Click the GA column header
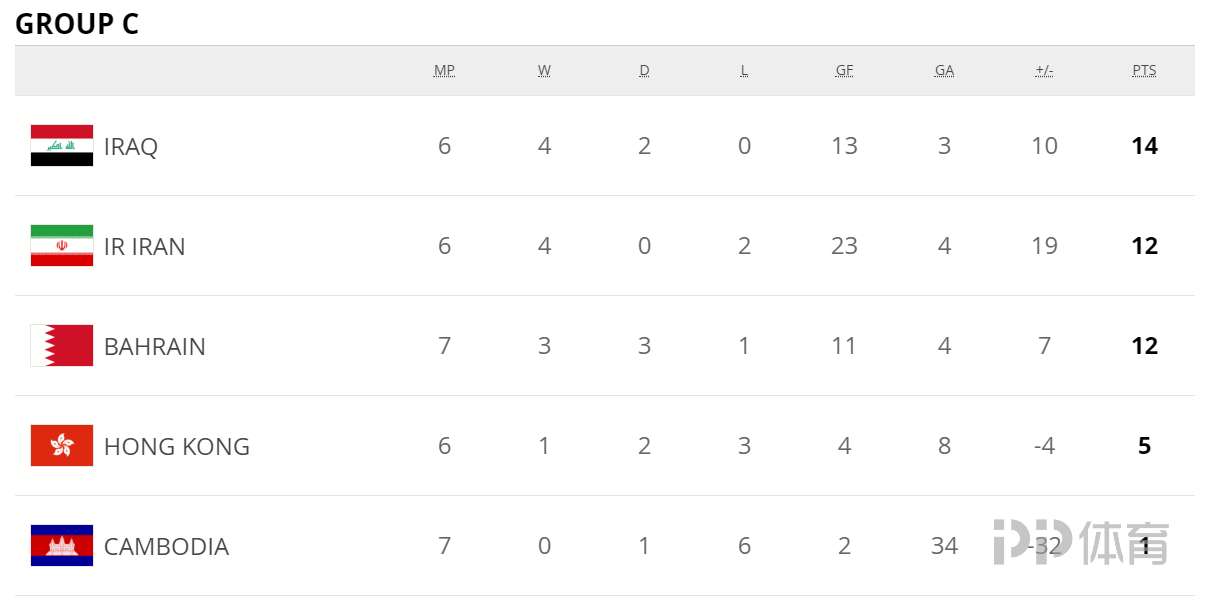 [944, 70]
